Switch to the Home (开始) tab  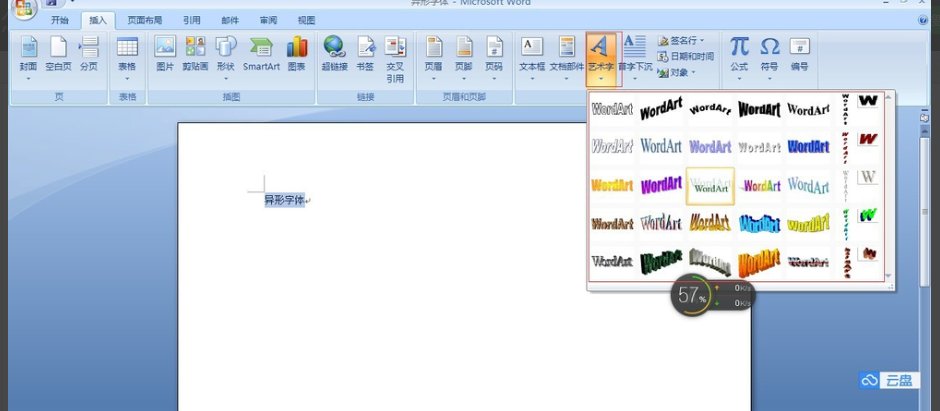59,20
